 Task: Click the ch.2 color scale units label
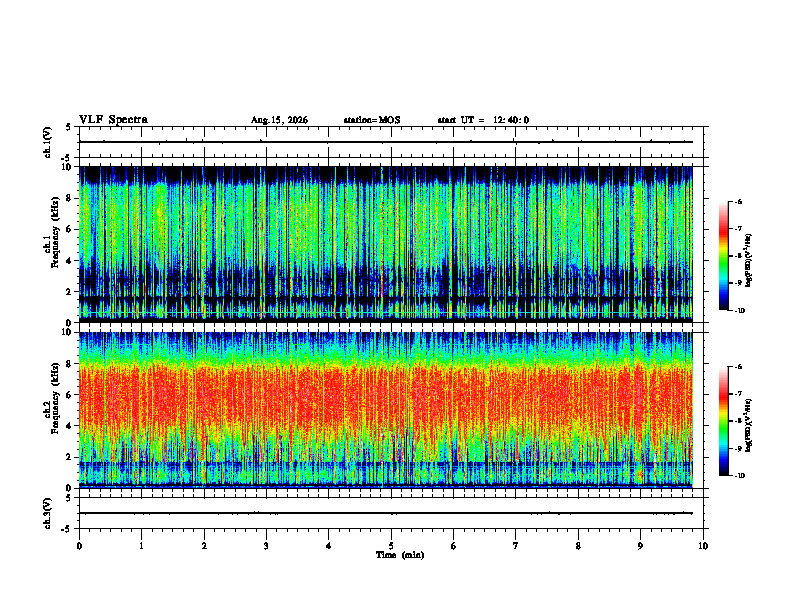click(x=749, y=426)
